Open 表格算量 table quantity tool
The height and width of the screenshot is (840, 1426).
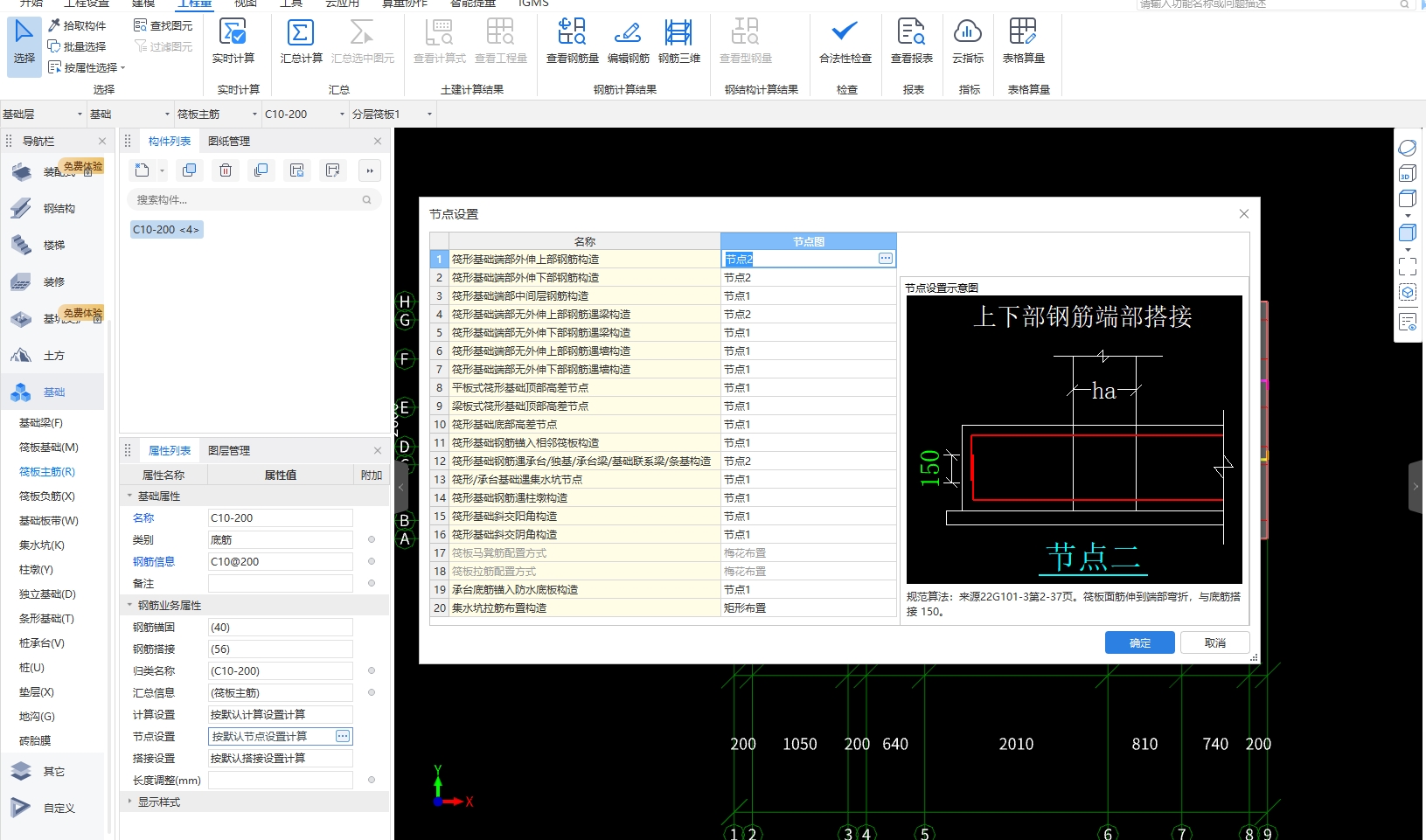click(1024, 41)
